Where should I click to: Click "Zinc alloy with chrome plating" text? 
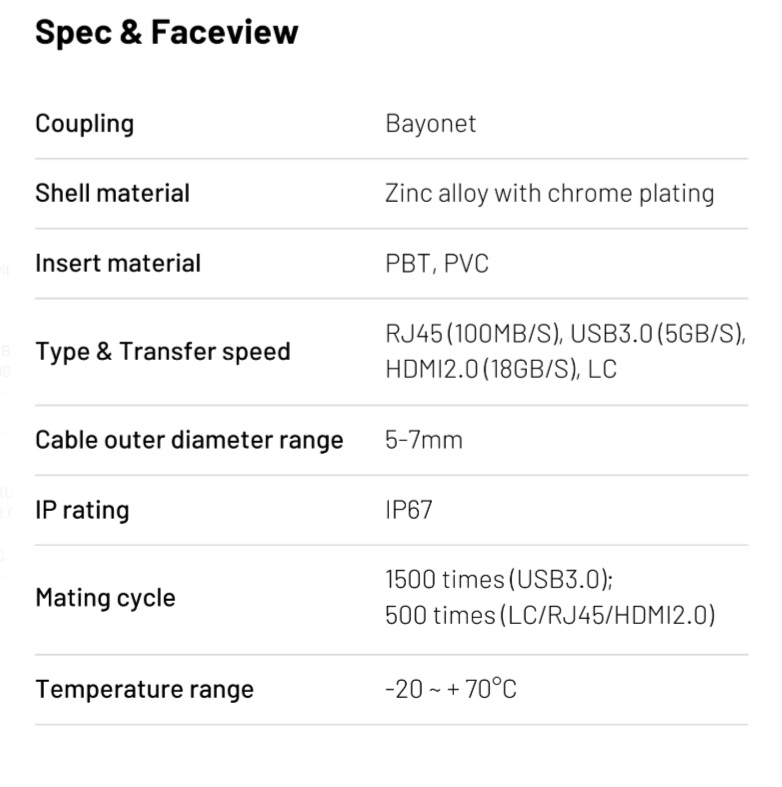[x=549, y=193]
